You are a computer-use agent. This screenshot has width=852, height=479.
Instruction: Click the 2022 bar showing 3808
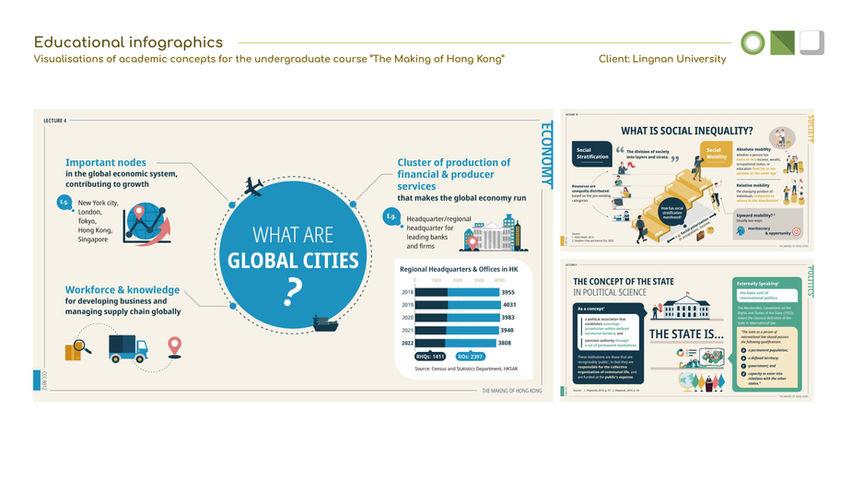click(x=455, y=343)
